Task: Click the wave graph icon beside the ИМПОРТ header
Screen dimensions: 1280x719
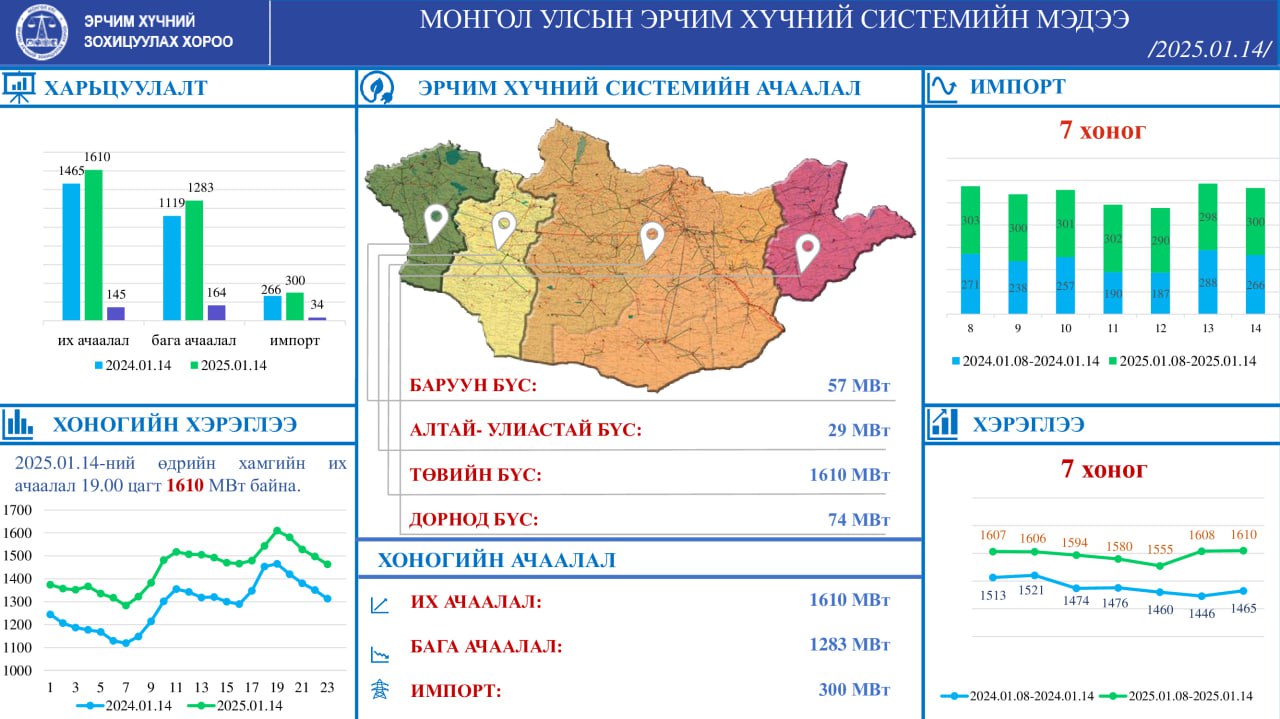Action: click(x=943, y=88)
